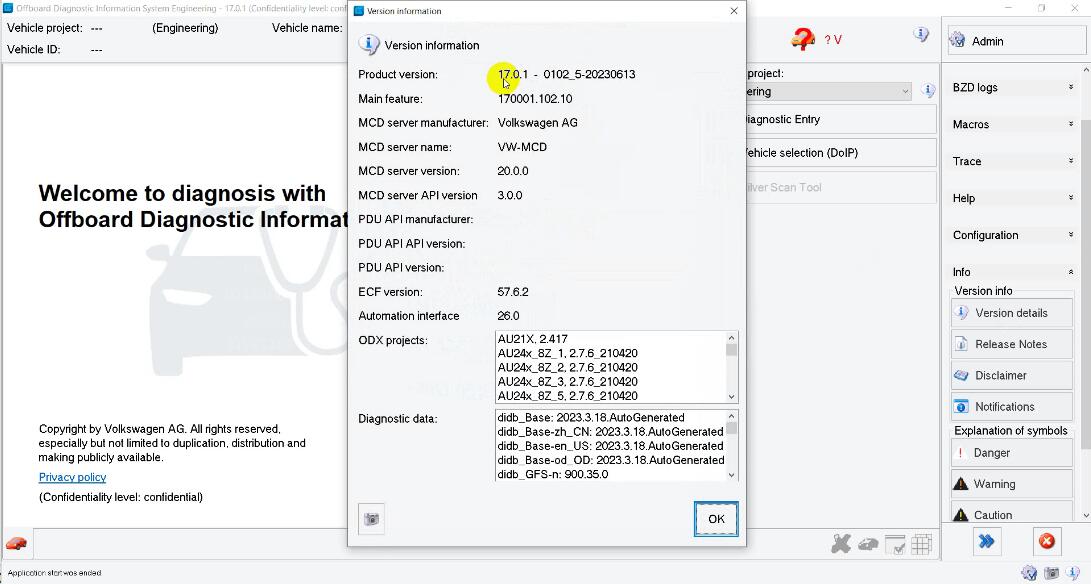
Task: Click the Release Notes document icon
Action: (x=962, y=344)
